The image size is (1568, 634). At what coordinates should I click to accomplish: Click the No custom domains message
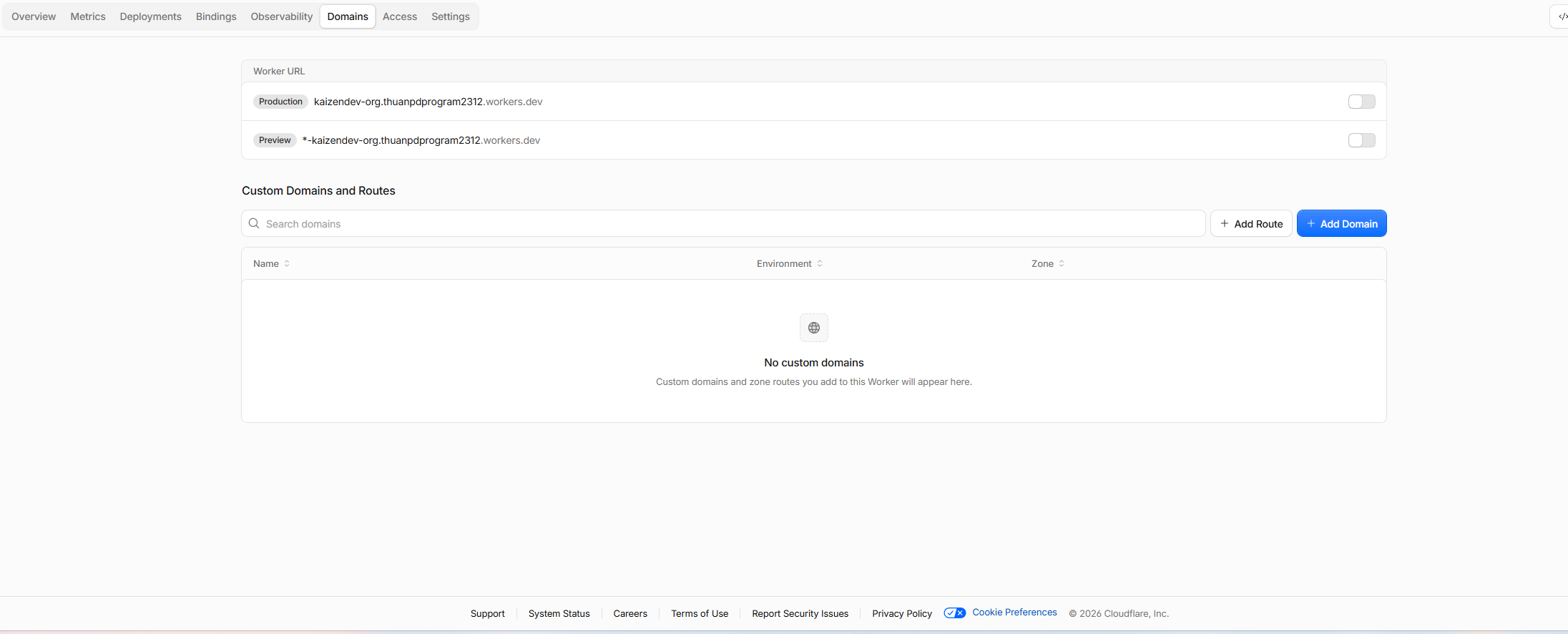(x=814, y=363)
